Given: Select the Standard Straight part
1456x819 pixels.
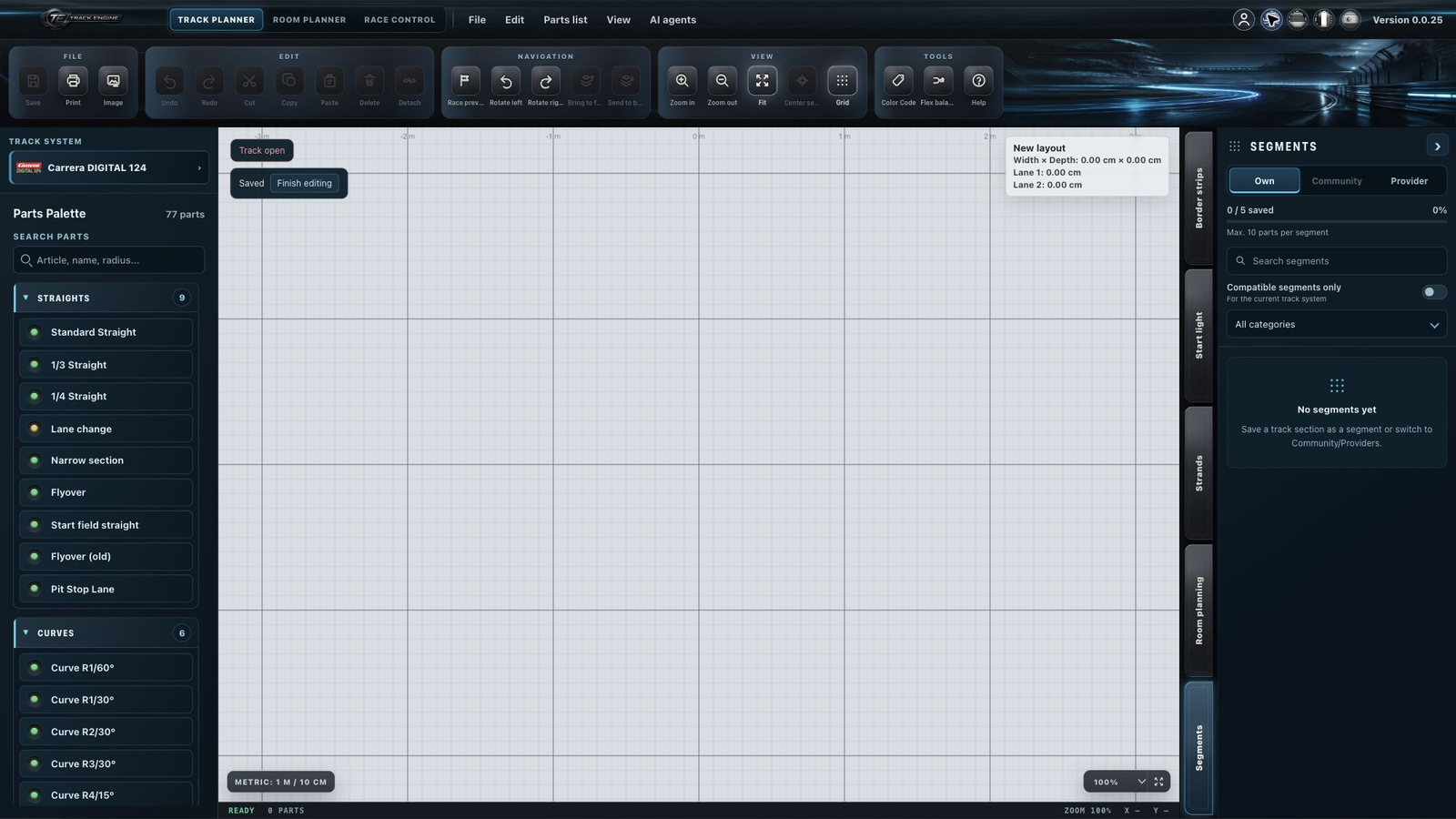Looking at the screenshot, I should tap(106, 332).
